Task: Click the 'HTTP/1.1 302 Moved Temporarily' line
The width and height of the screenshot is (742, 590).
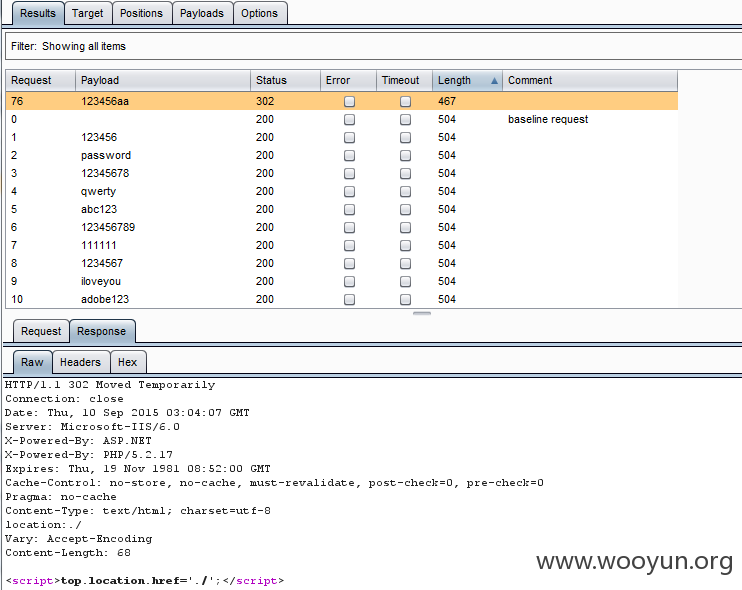Action: tap(110, 385)
